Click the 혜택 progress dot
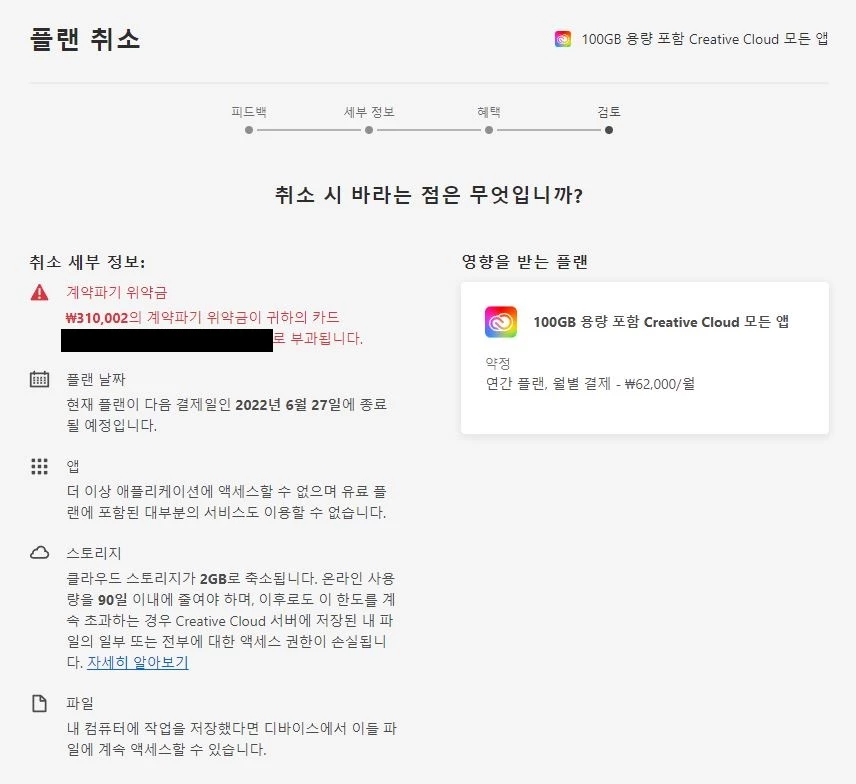 (489, 130)
